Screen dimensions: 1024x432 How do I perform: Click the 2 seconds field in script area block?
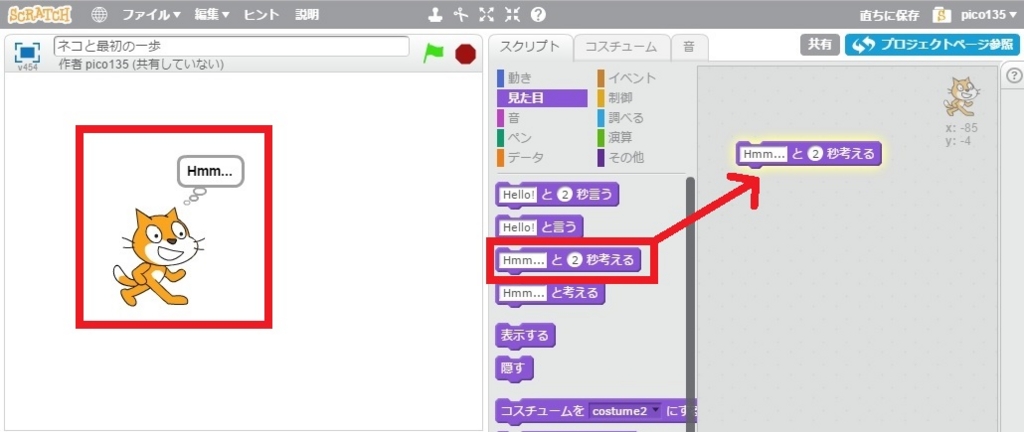(814, 154)
